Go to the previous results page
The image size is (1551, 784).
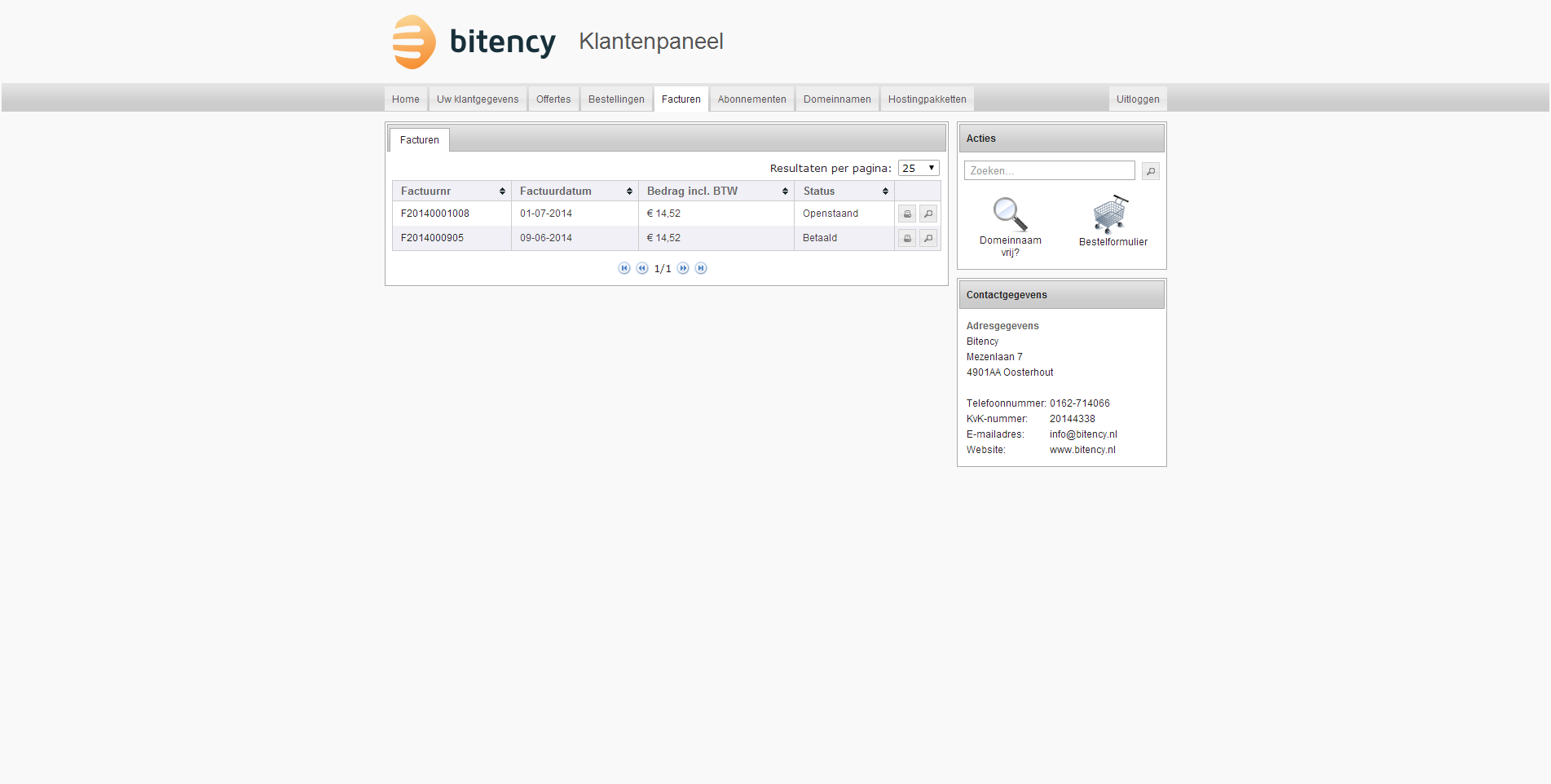point(642,269)
